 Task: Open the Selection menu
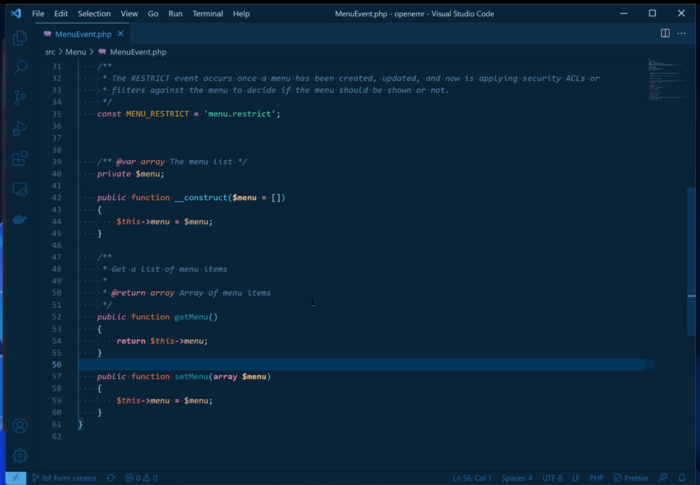click(94, 14)
